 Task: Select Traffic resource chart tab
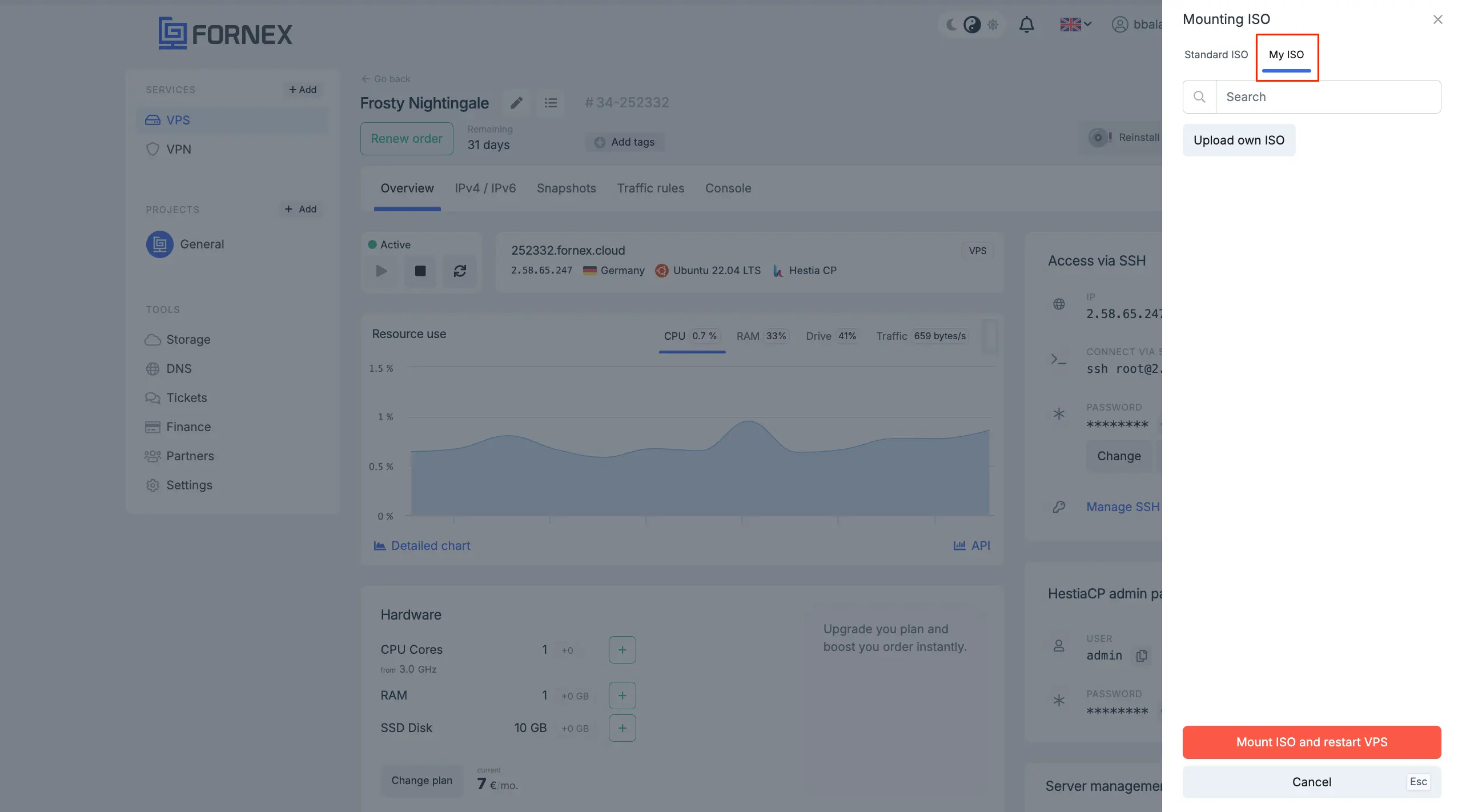click(922, 336)
